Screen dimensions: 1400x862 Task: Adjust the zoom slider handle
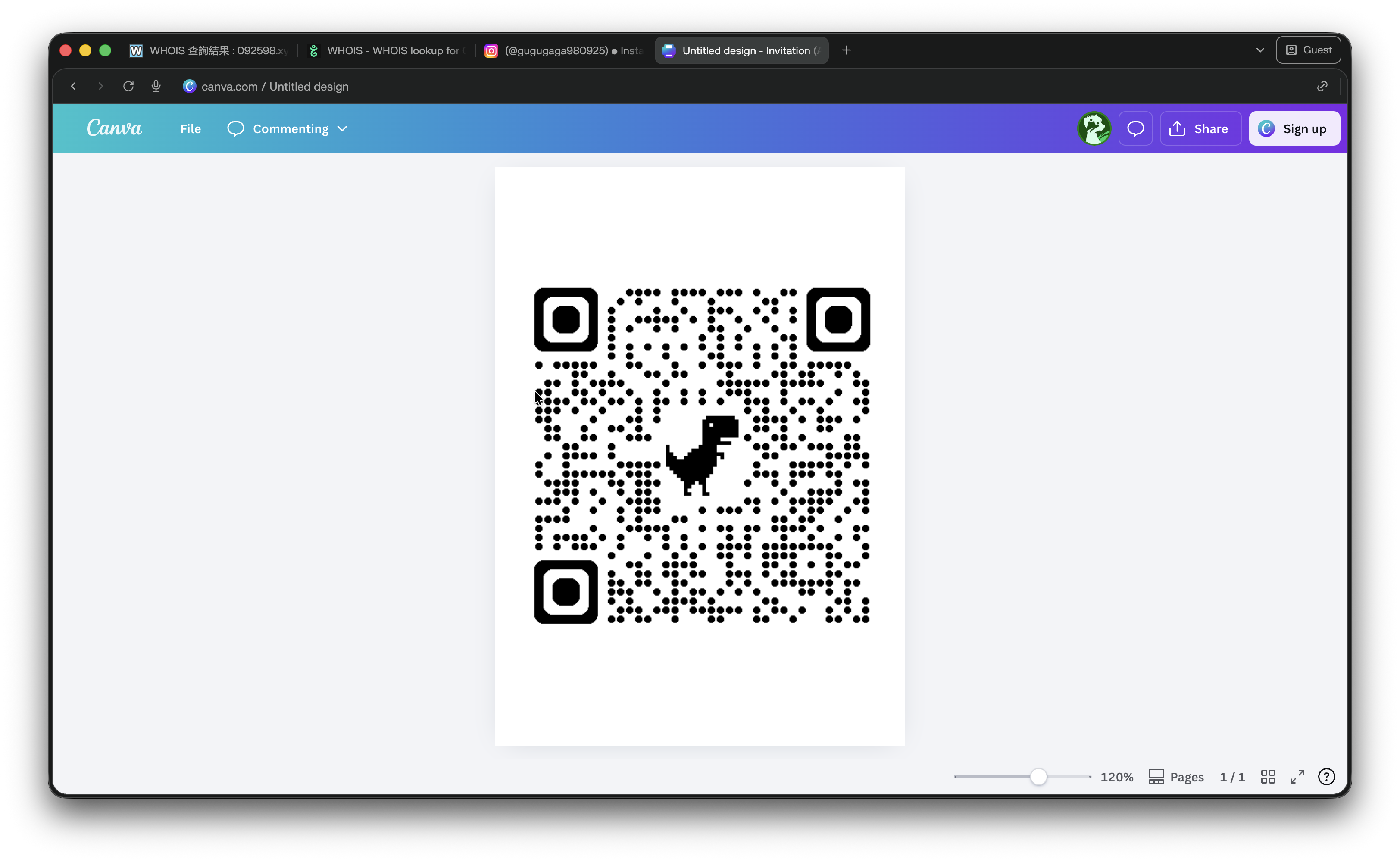point(1038,777)
